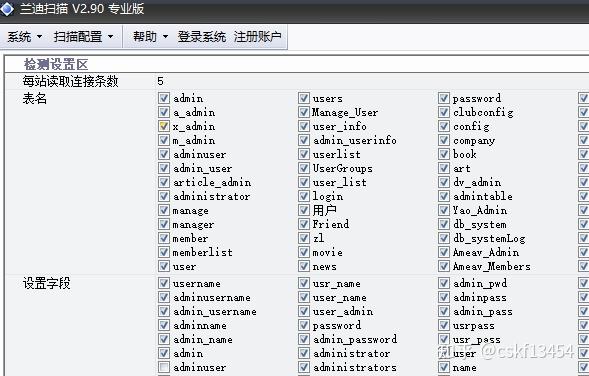Open the 系统 menu

[x=25, y=37]
